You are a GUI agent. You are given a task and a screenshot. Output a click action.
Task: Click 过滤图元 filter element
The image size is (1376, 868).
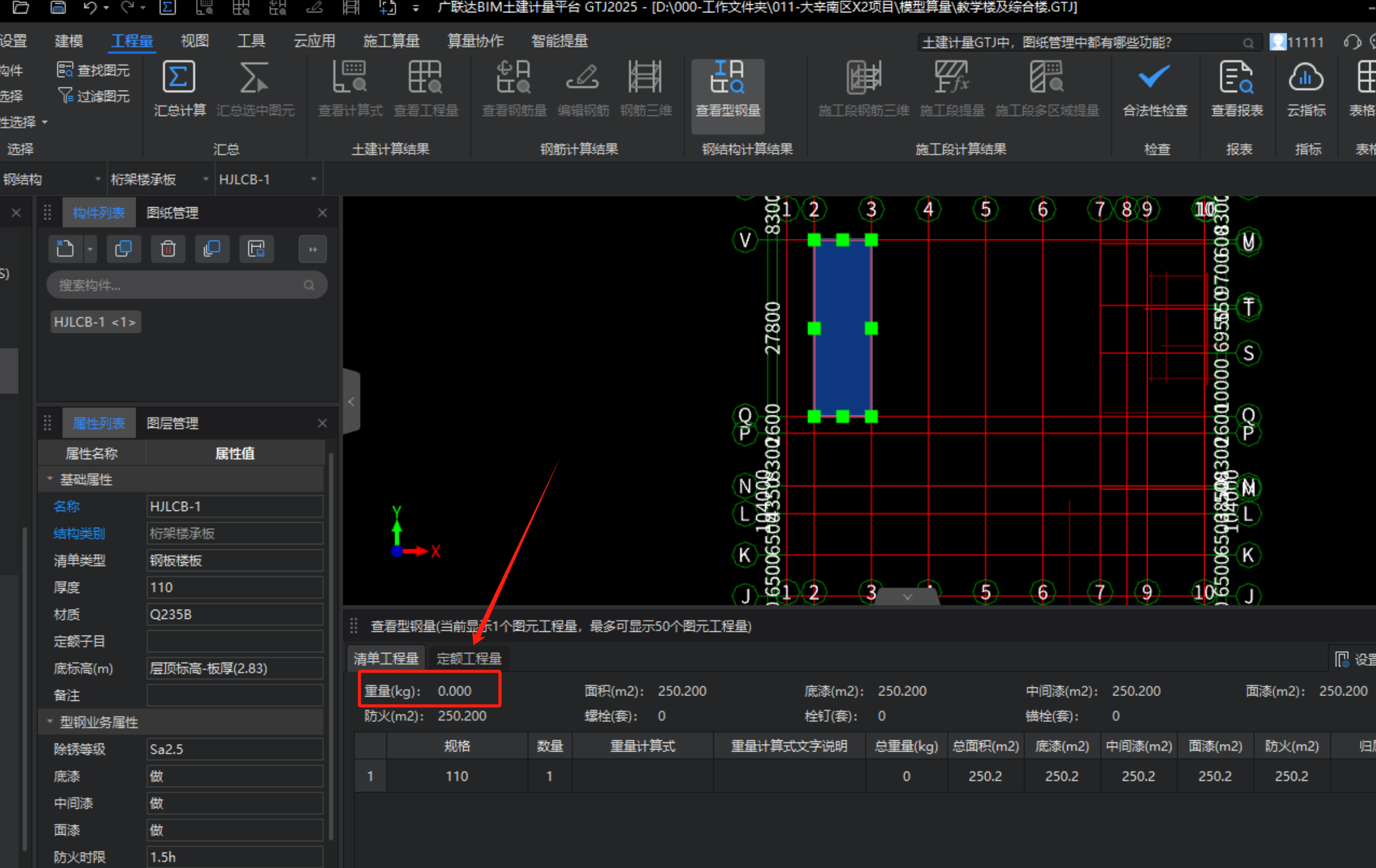(x=93, y=96)
